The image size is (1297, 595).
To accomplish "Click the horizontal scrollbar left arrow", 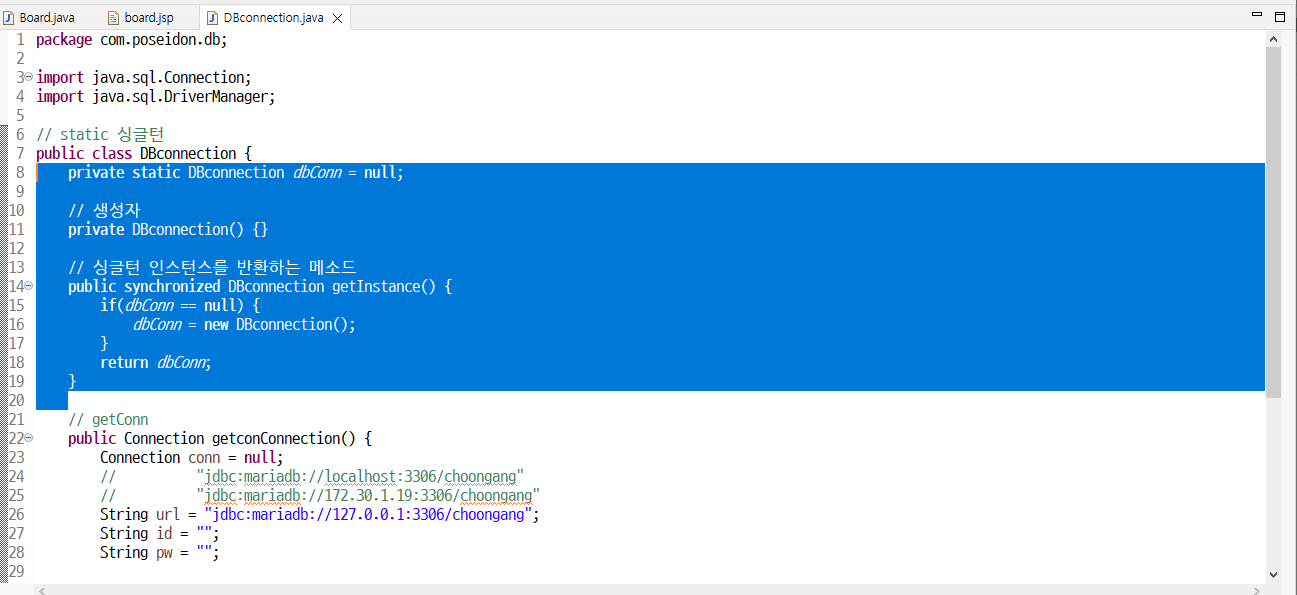I will [x=43, y=590].
